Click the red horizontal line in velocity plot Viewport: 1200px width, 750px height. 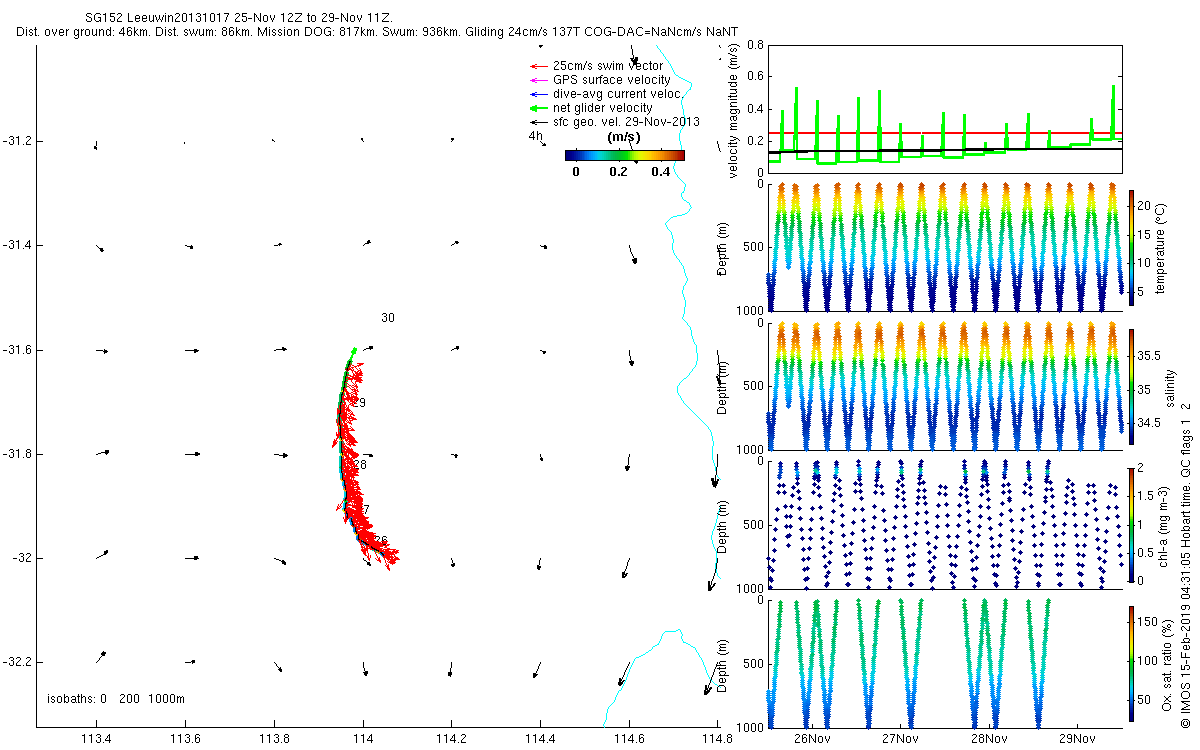(945, 133)
